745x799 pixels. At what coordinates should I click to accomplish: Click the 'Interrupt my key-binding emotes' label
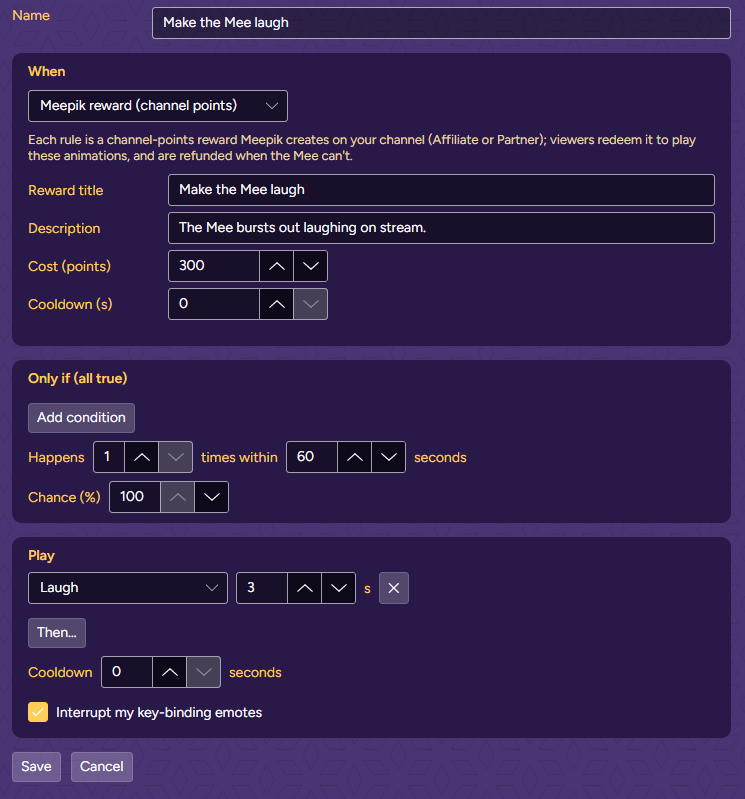coord(159,712)
